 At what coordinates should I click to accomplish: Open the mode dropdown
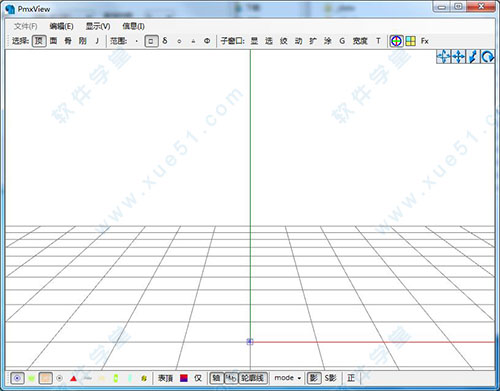[x=287, y=378]
